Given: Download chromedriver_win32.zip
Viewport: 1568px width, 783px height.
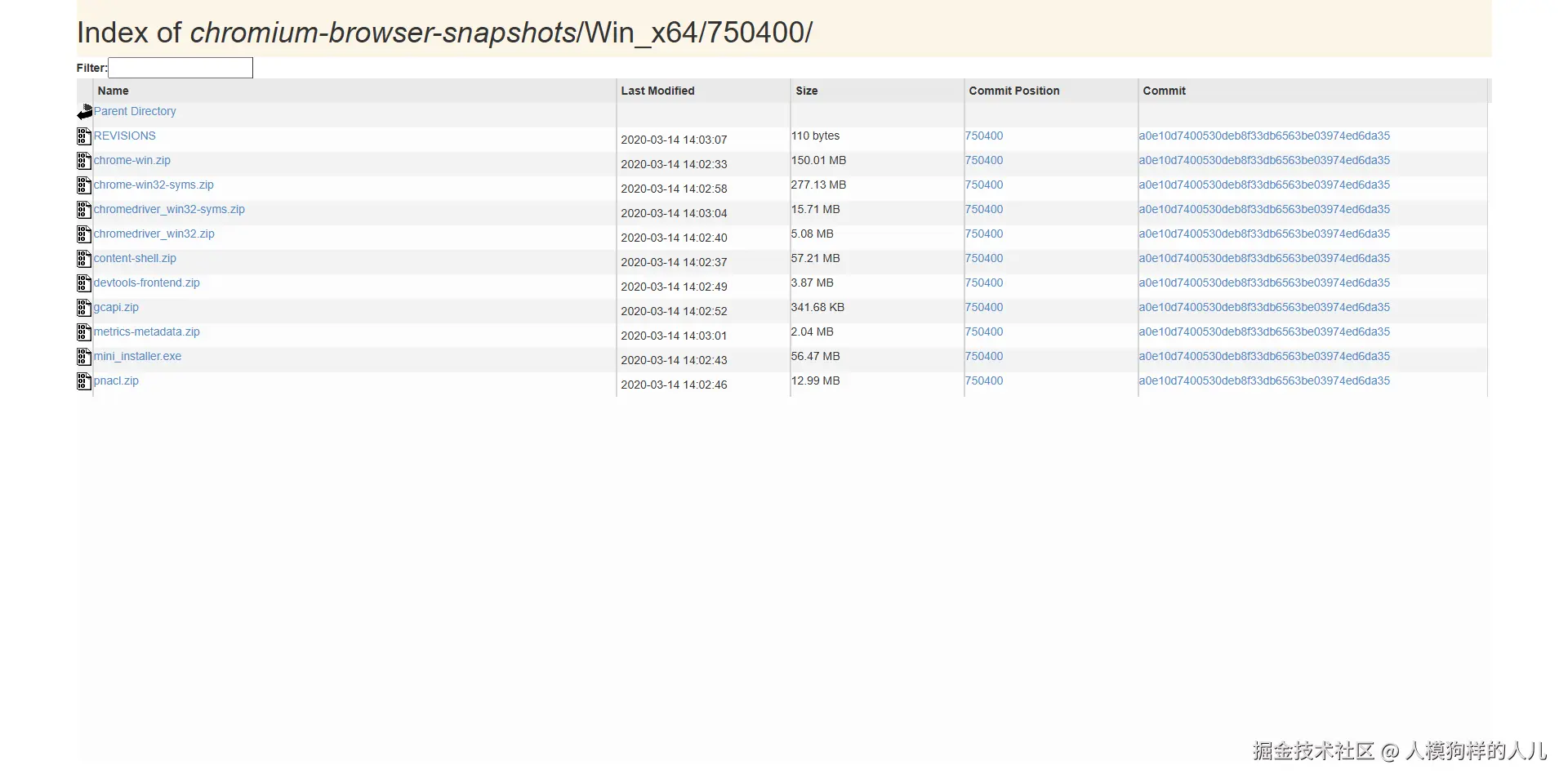Looking at the screenshot, I should pos(154,234).
